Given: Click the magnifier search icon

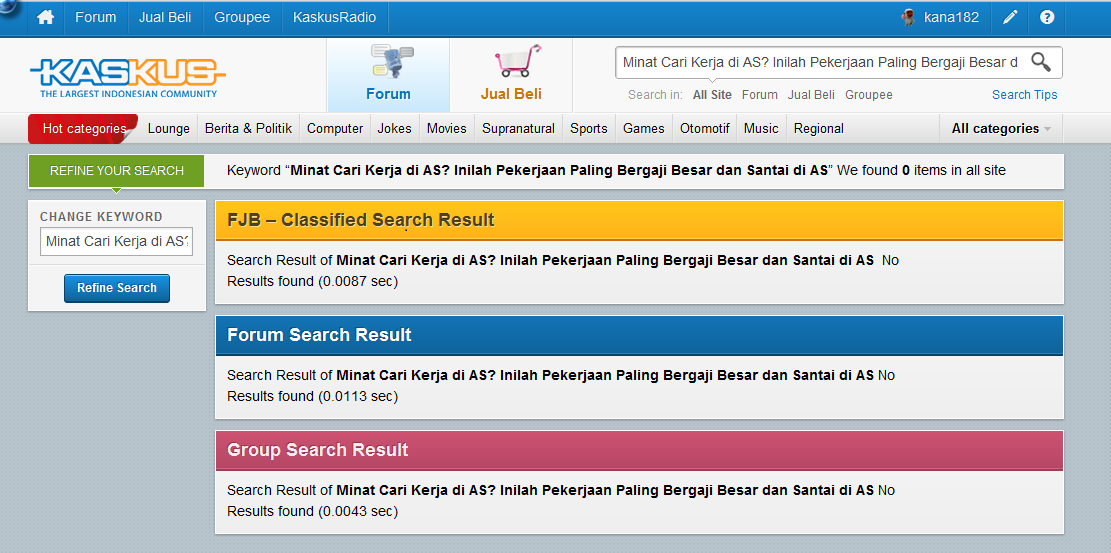Looking at the screenshot, I should [1041, 62].
